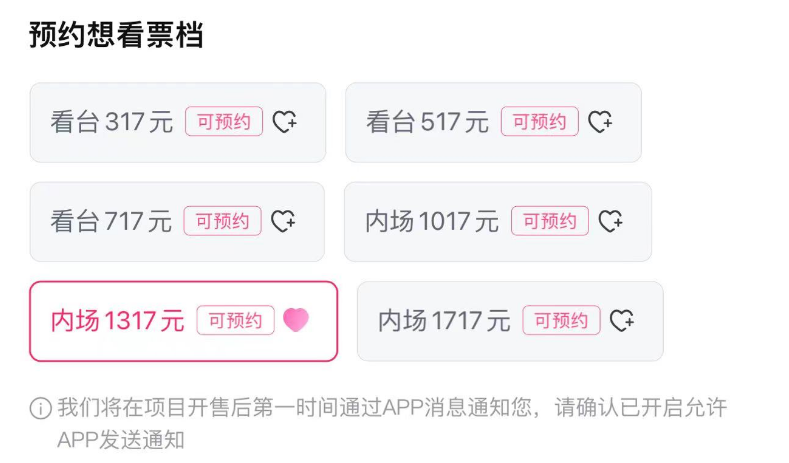Viewport: 789px width, 463px height.
Task: Click the 预约想看票档 heading
Action: [x=116, y=35]
